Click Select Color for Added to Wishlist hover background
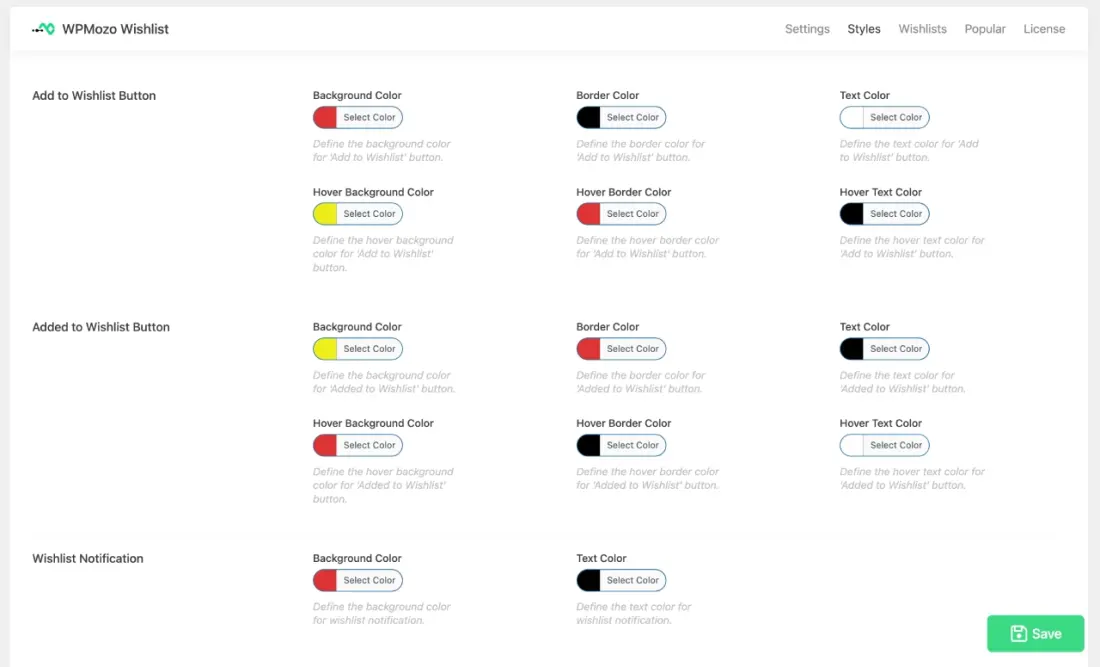Viewport: 1100px width, 667px height. 369,445
